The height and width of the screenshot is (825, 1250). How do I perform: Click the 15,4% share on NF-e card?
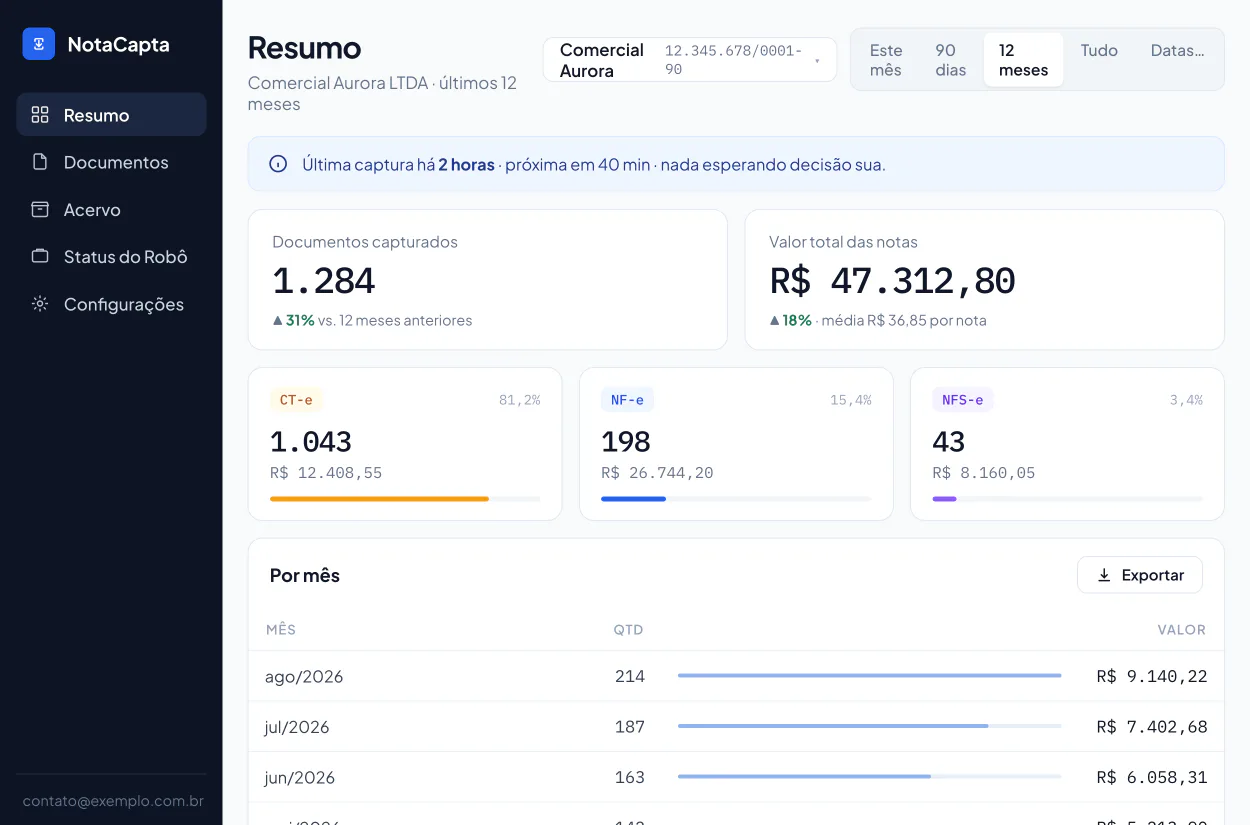pos(851,400)
